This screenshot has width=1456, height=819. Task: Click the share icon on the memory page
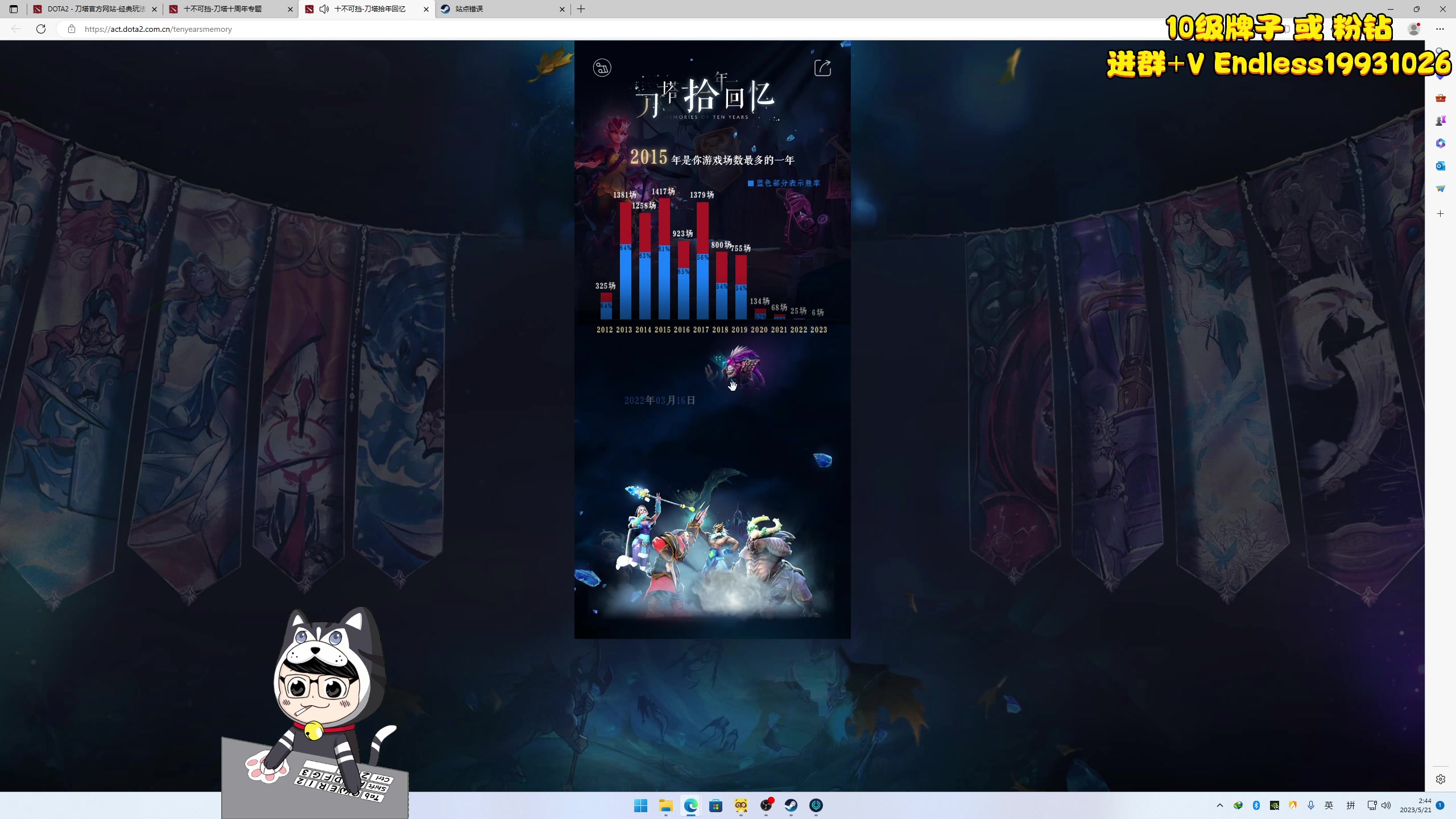coord(822,68)
